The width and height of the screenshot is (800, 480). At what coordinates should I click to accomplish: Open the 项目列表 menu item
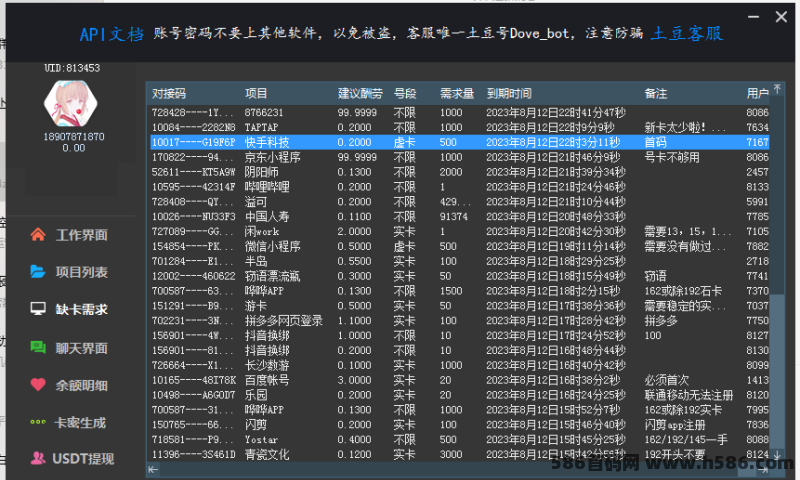point(82,272)
